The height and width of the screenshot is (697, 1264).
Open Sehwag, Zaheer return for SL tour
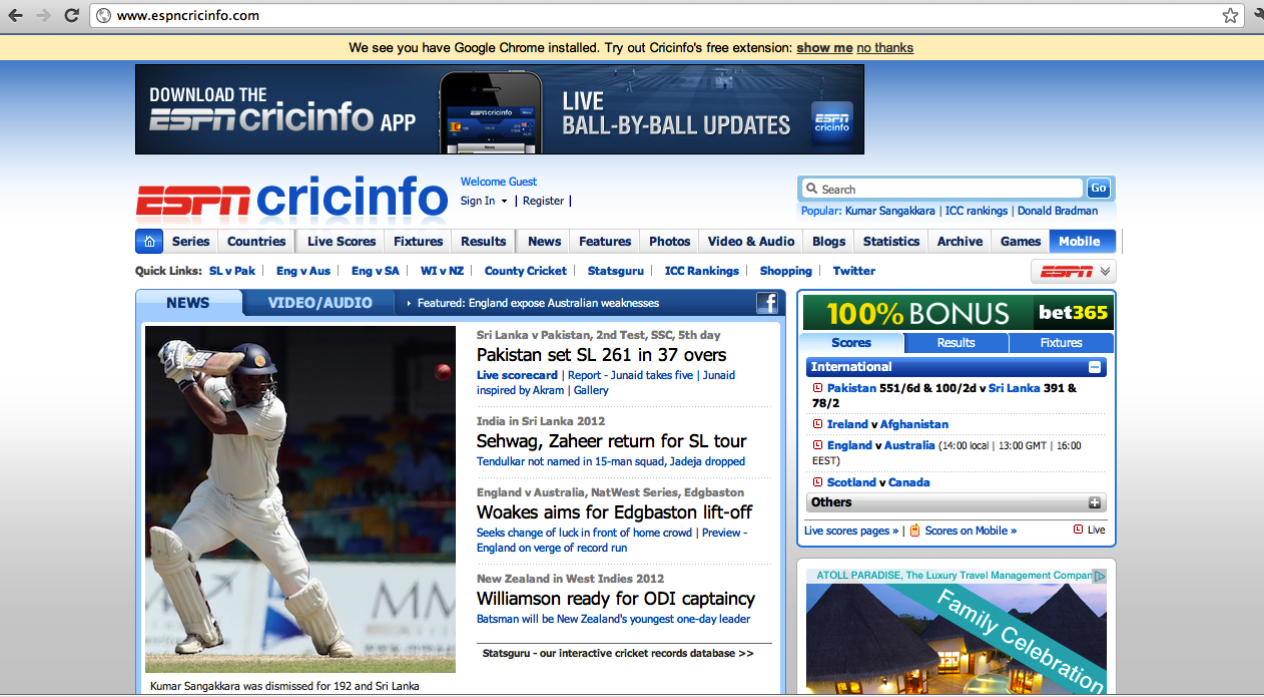pos(612,441)
